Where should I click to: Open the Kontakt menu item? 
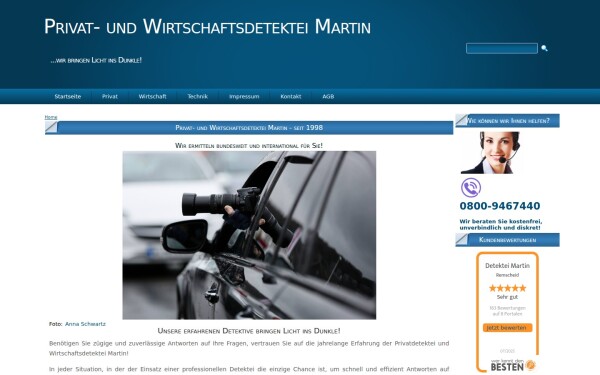coord(291,96)
